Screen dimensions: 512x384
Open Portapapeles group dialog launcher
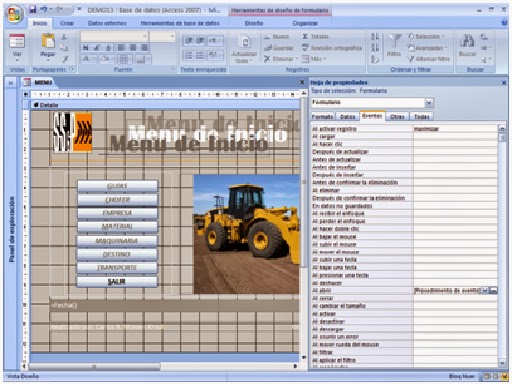tap(71, 69)
